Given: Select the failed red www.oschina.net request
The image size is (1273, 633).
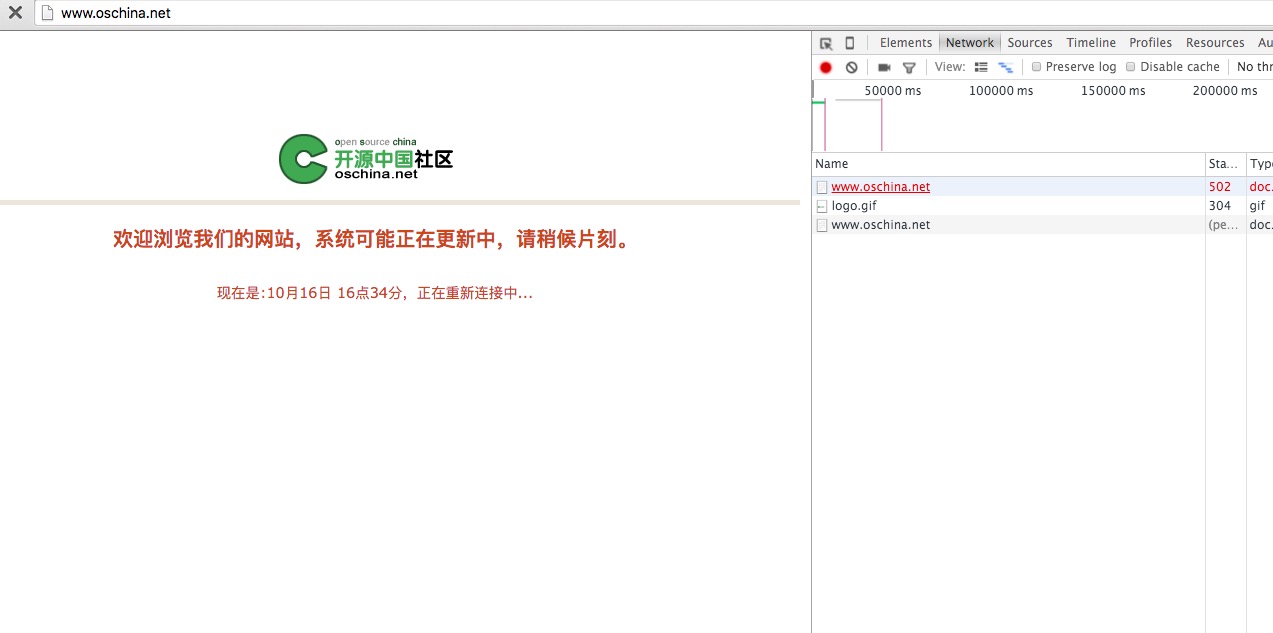Looking at the screenshot, I should (880, 187).
